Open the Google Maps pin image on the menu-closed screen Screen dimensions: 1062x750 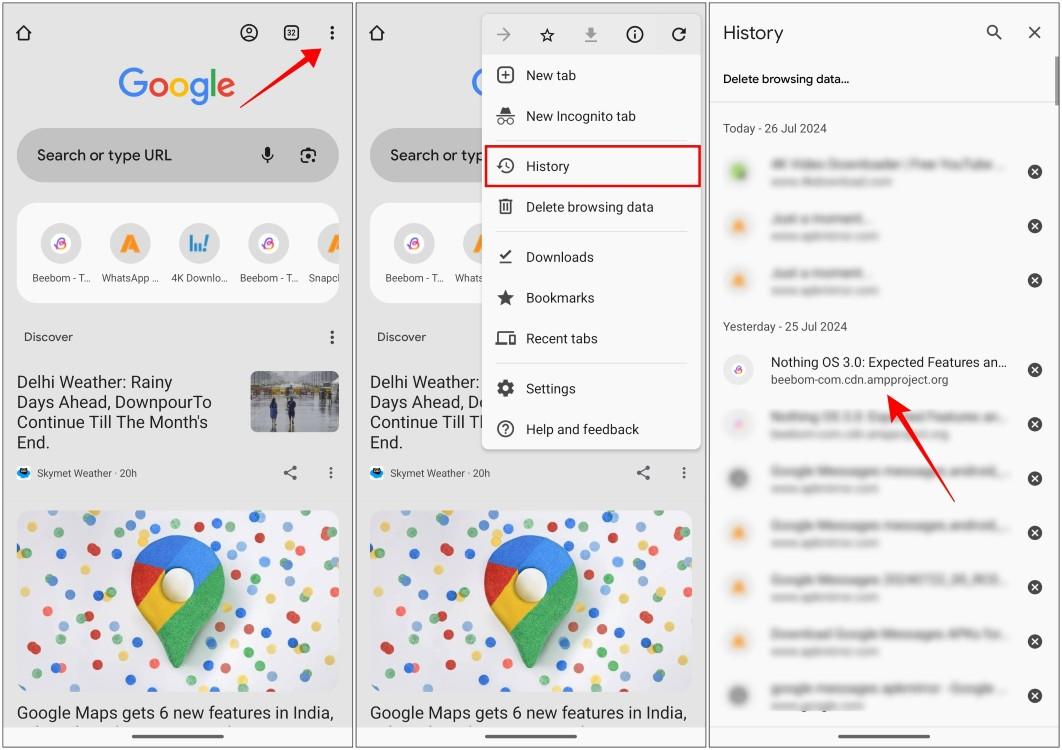click(178, 601)
